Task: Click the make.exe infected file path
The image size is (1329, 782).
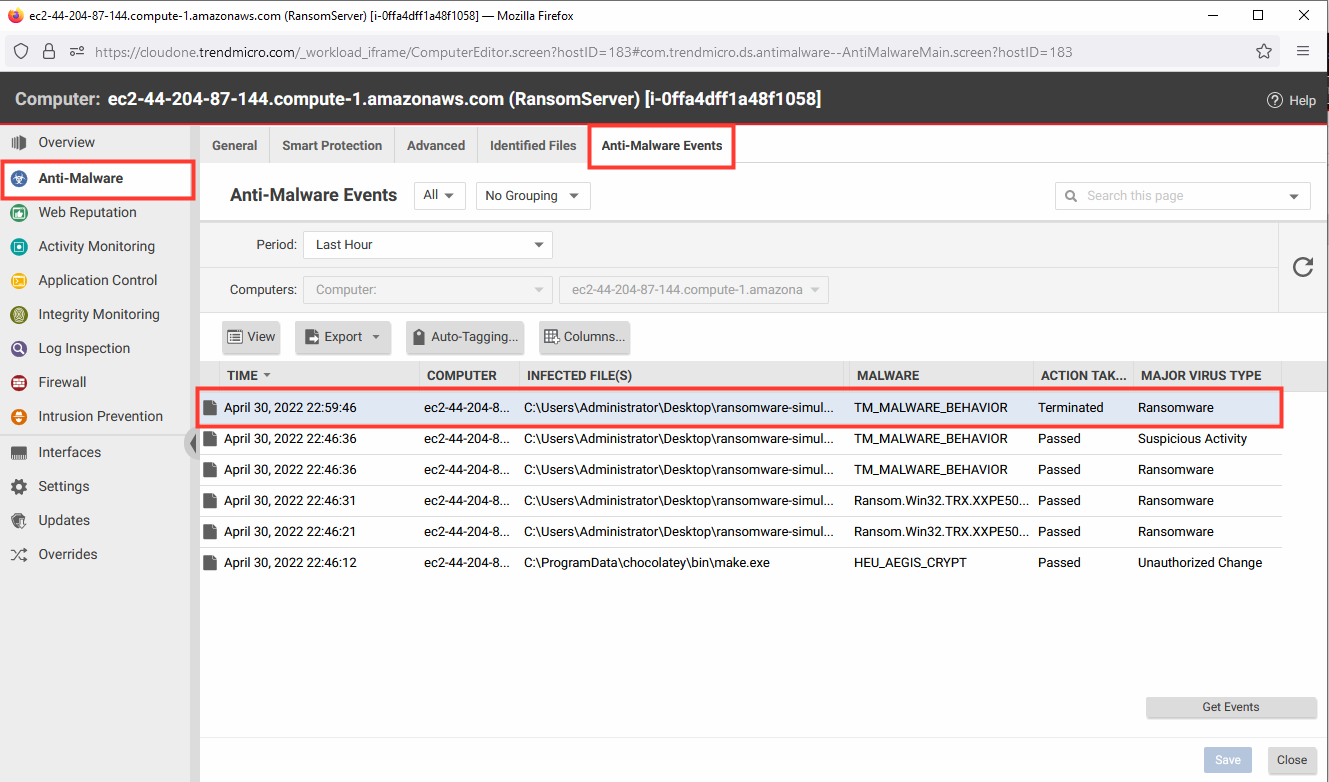Action: 647,563
